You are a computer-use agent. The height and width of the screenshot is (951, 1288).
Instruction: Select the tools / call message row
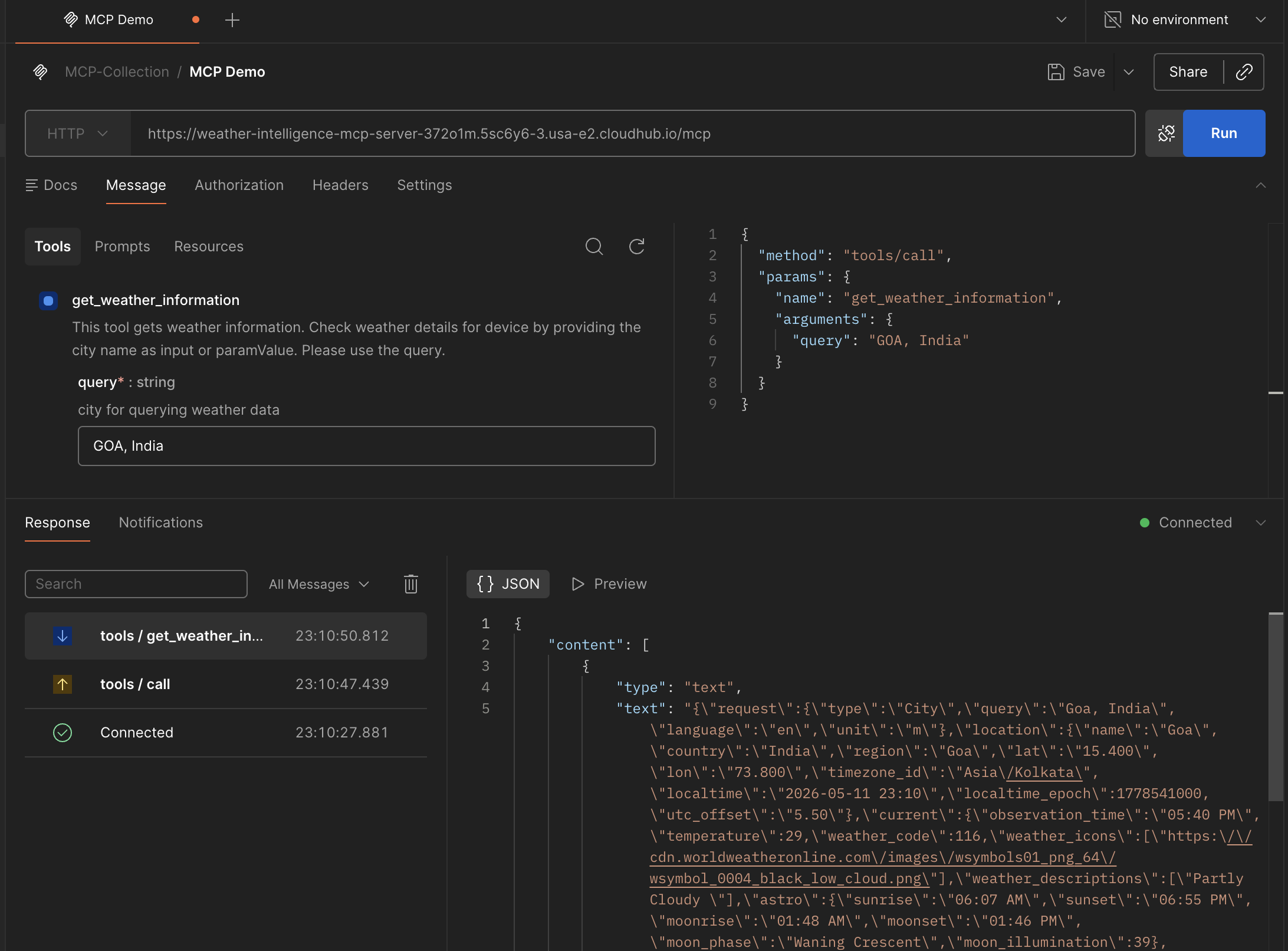click(226, 684)
